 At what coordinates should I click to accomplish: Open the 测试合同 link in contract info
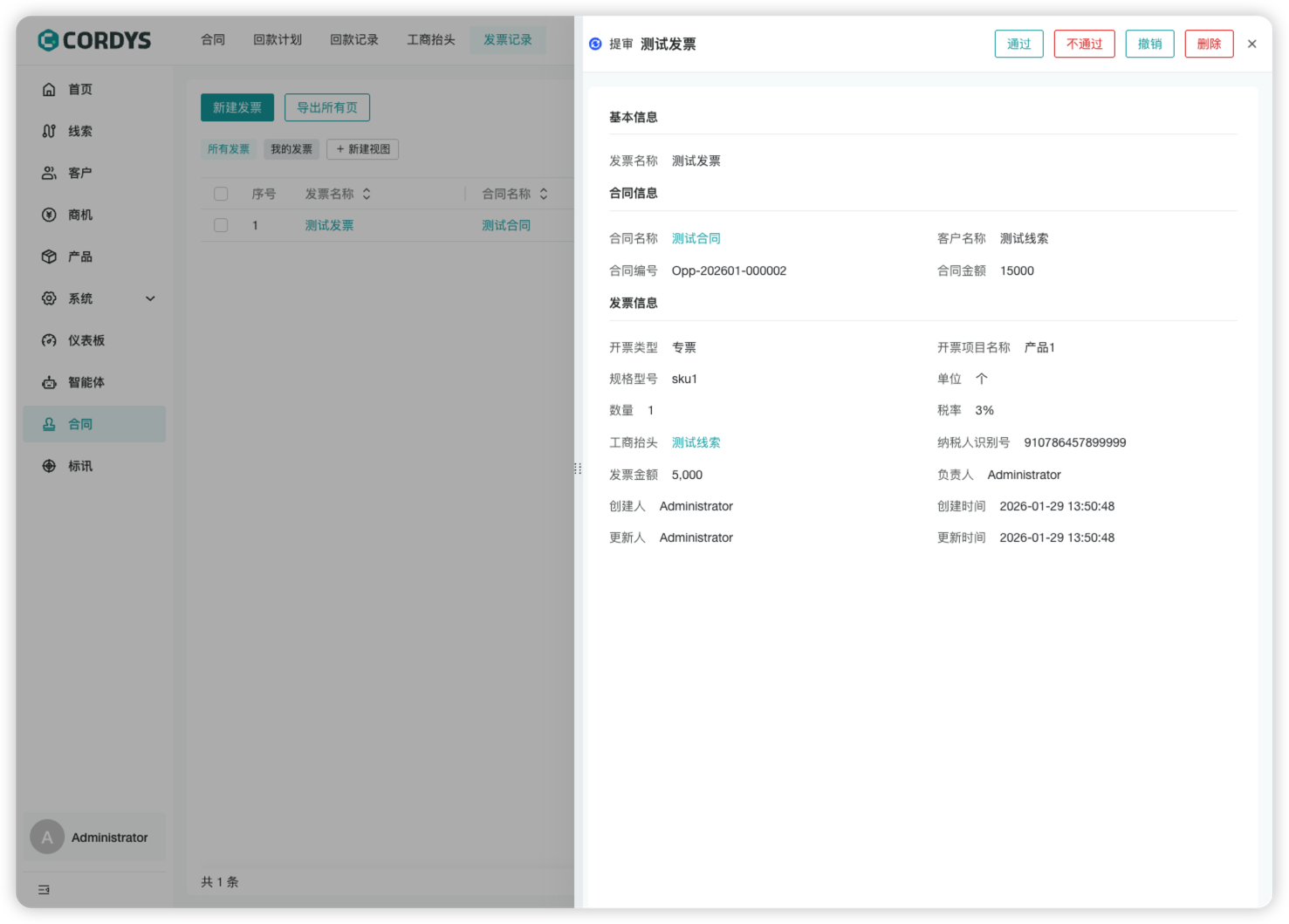696,238
